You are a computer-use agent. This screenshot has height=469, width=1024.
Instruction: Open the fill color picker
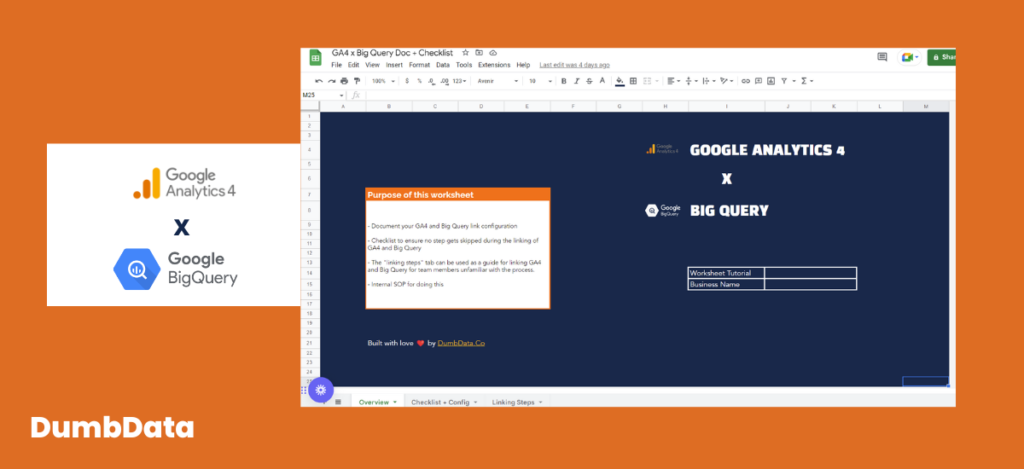pyautogui.click(x=620, y=81)
